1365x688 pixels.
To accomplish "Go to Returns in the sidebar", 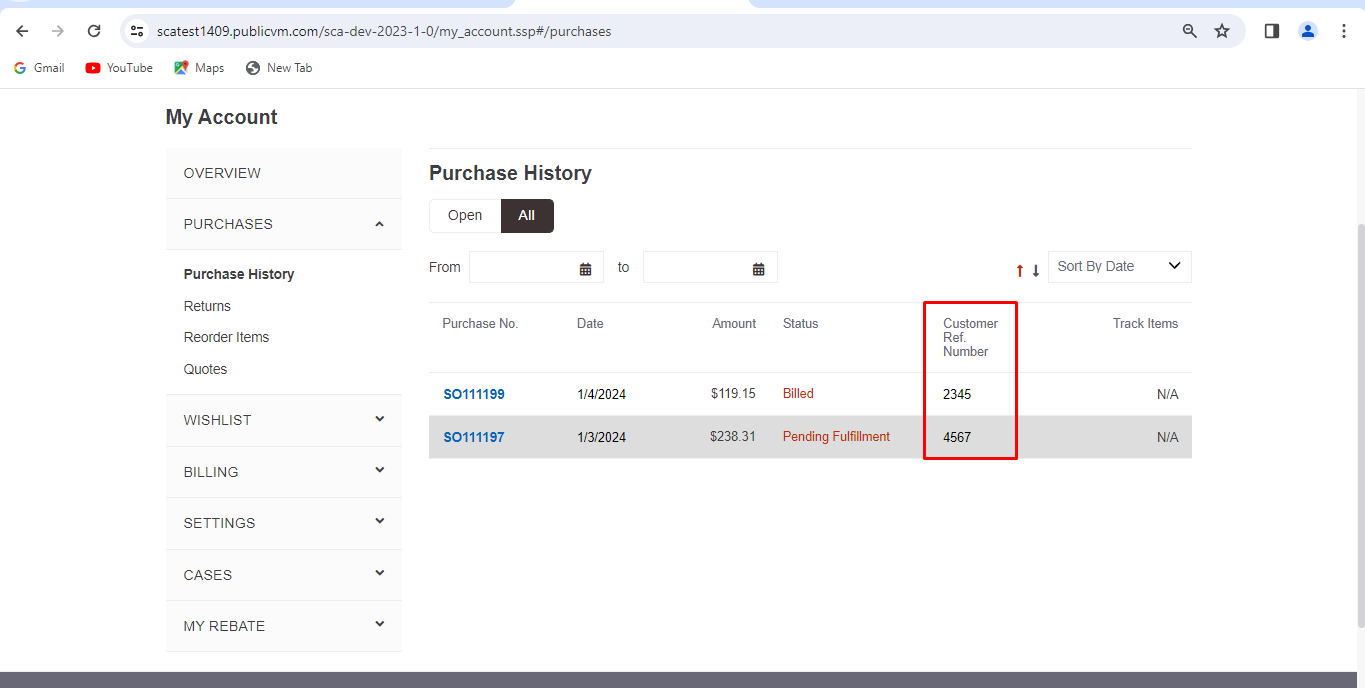I will [207, 306].
